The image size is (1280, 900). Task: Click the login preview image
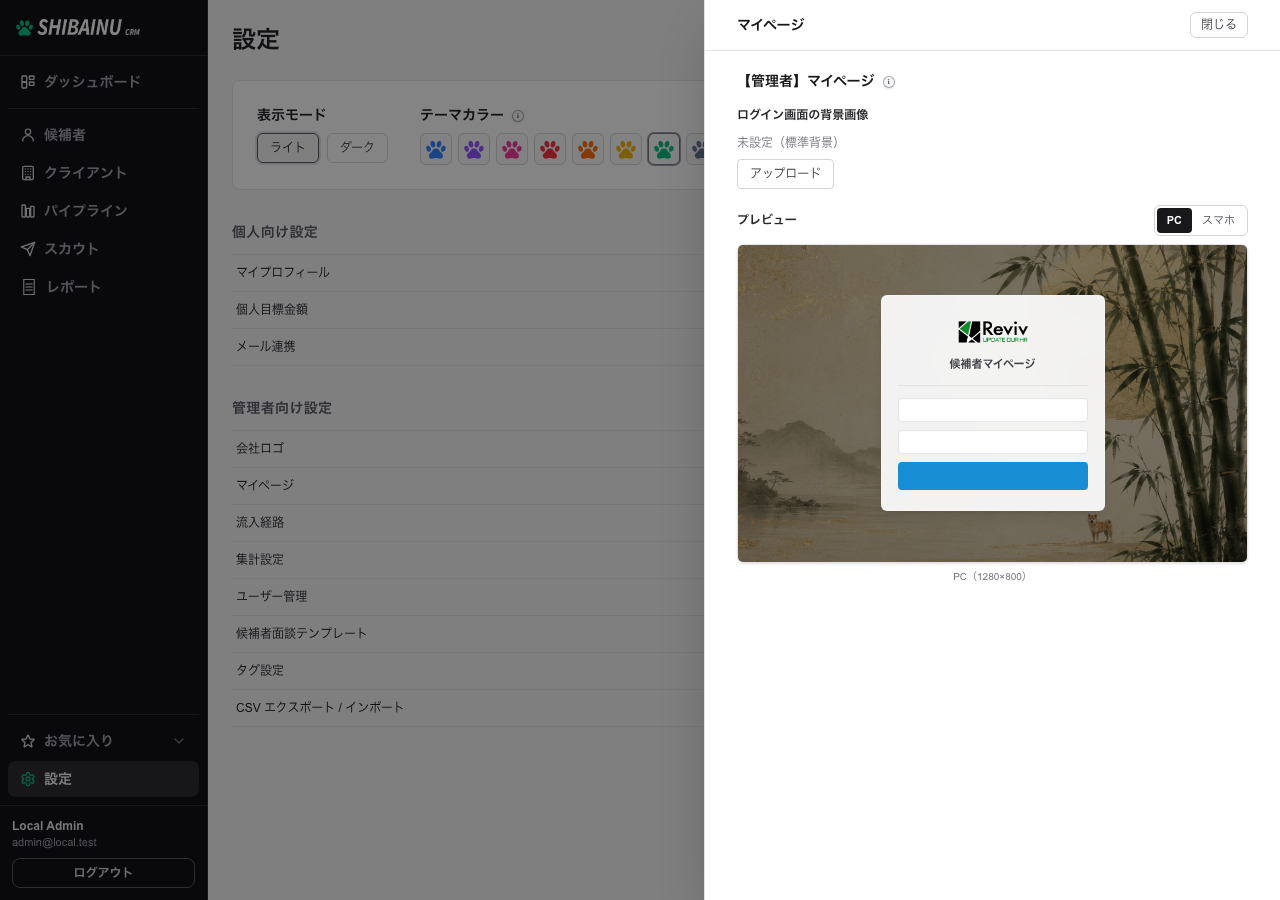tap(992, 403)
